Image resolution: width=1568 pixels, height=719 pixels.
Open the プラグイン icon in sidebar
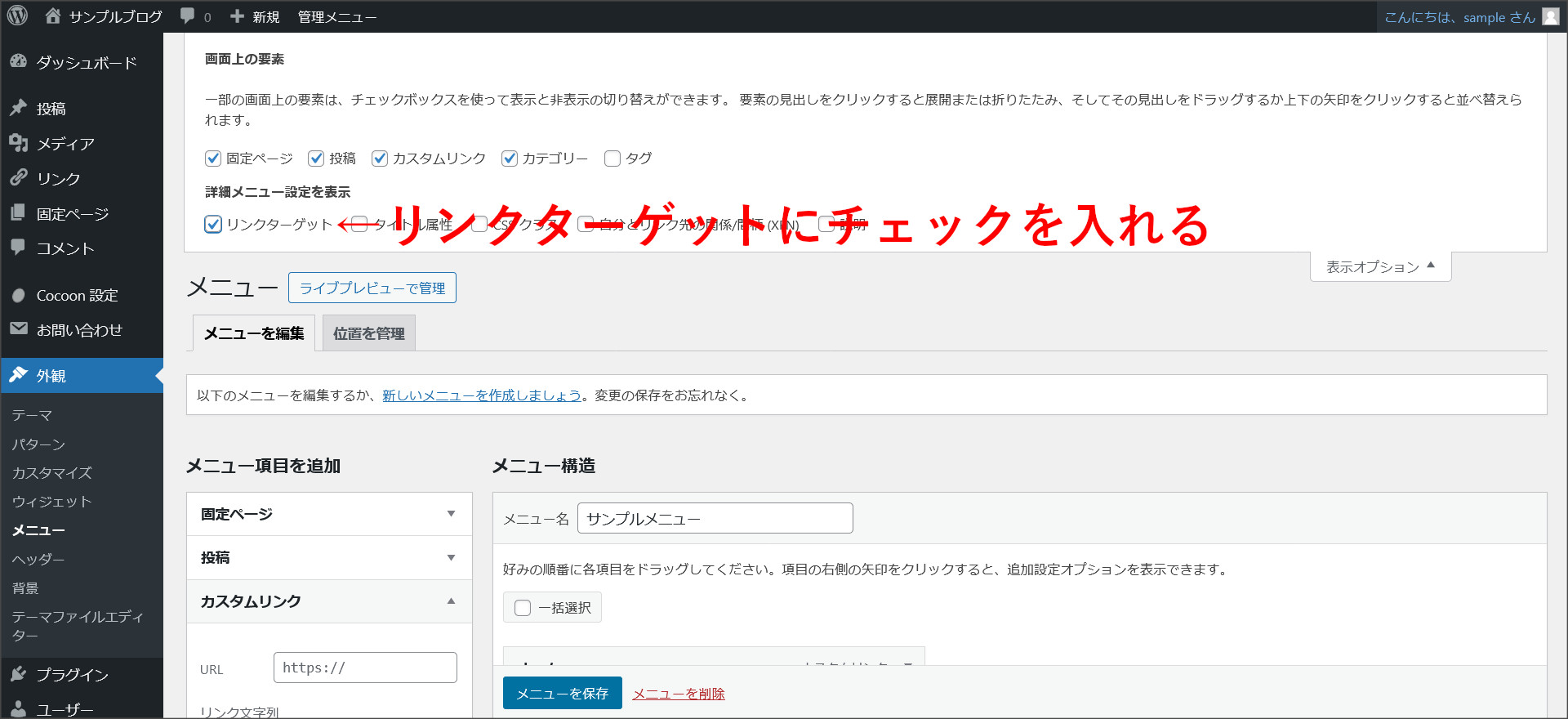[x=18, y=674]
